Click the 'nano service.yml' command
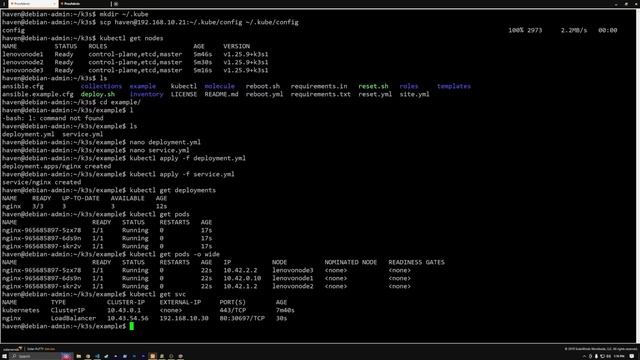Image resolution: width=640 pixels, height=360 pixels. click(159, 150)
